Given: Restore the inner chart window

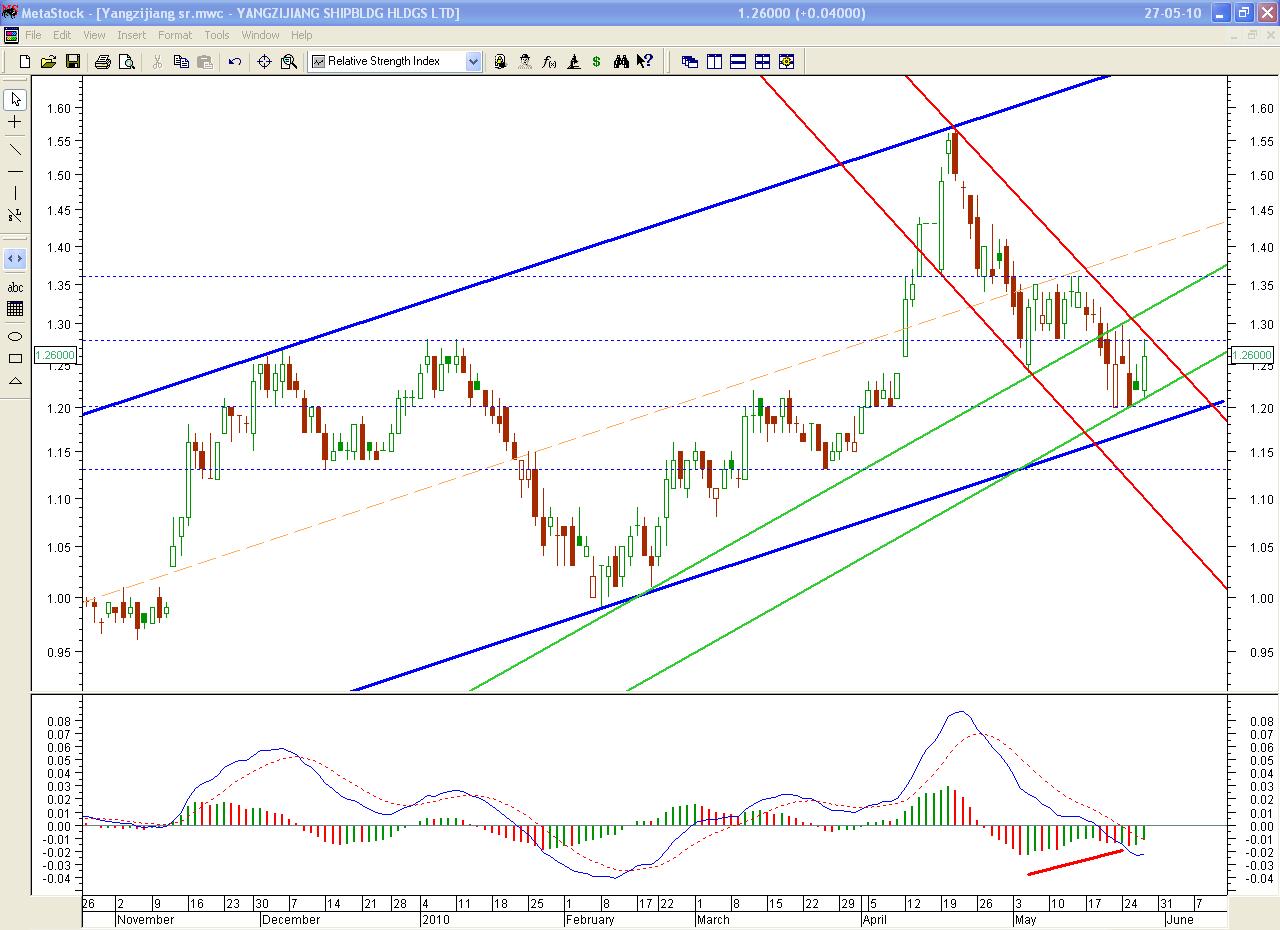Looking at the screenshot, I should pos(1251,35).
